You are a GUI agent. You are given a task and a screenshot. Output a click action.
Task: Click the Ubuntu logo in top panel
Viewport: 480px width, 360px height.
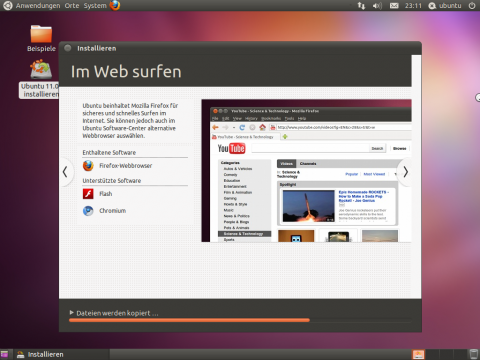(7, 5)
